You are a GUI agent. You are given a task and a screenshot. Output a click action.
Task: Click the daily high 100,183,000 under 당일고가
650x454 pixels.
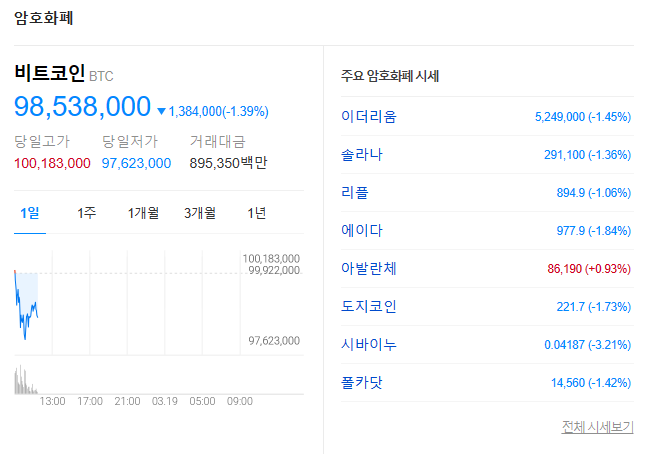tap(52, 163)
